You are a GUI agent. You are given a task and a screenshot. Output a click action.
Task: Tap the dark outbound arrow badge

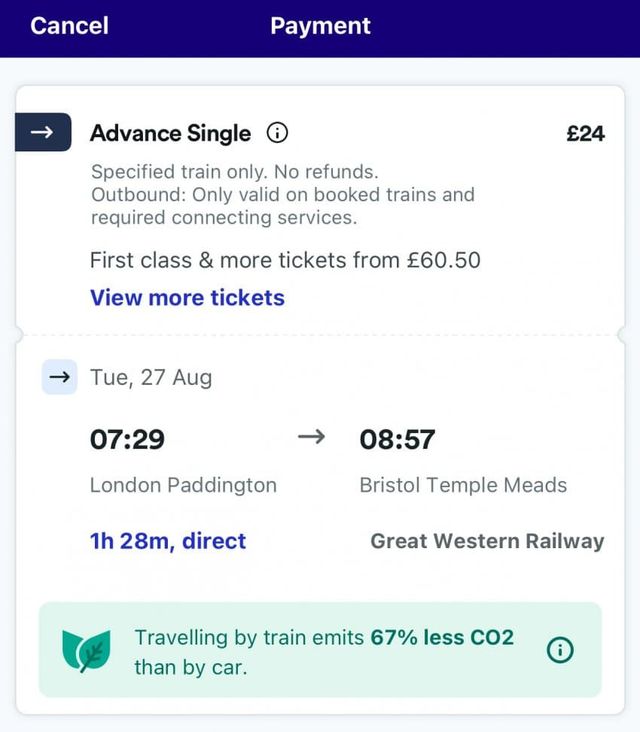click(42, 134)
